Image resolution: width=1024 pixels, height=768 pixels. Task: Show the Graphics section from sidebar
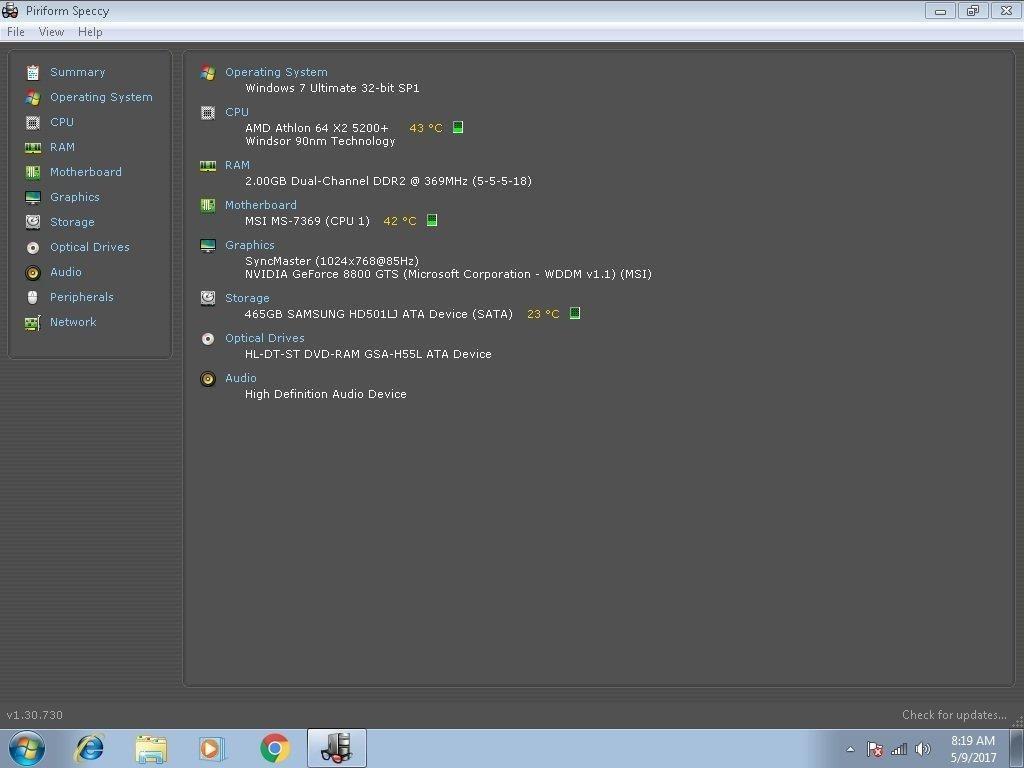[x=75, y=197]
